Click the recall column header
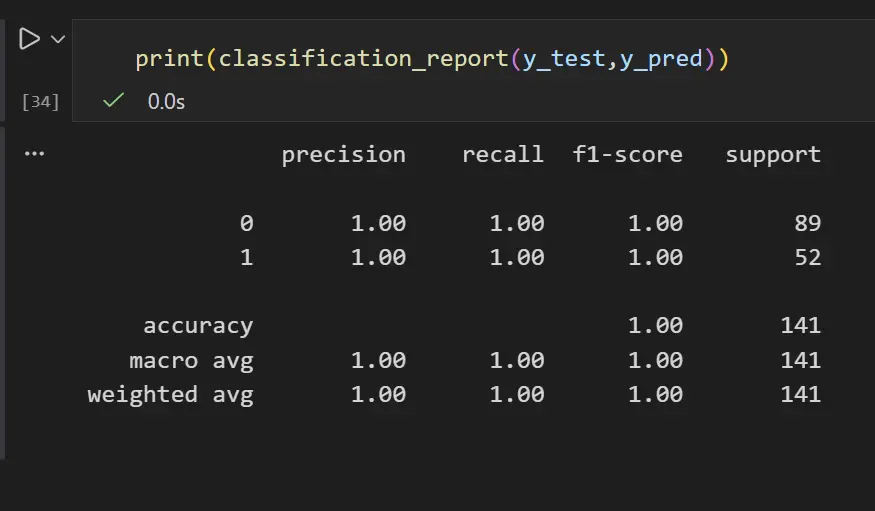 point(502,155)
